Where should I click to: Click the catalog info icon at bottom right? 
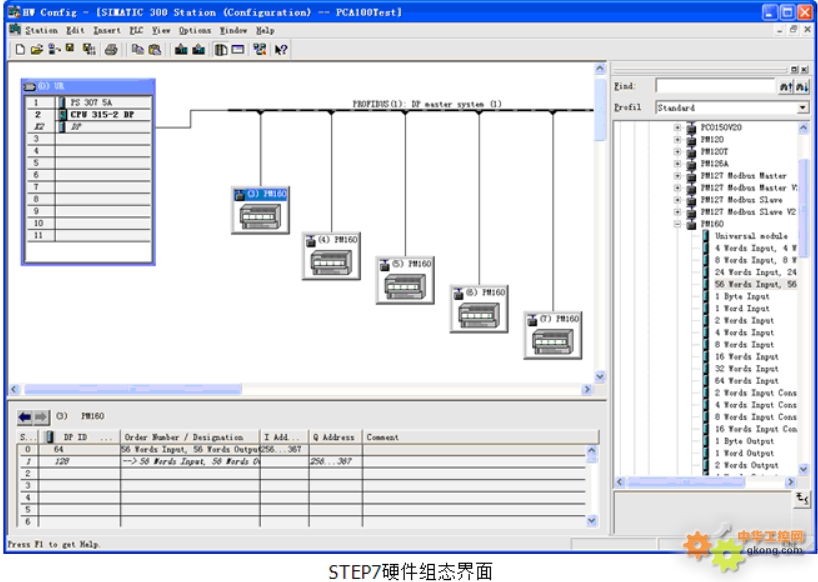[802, 499]
